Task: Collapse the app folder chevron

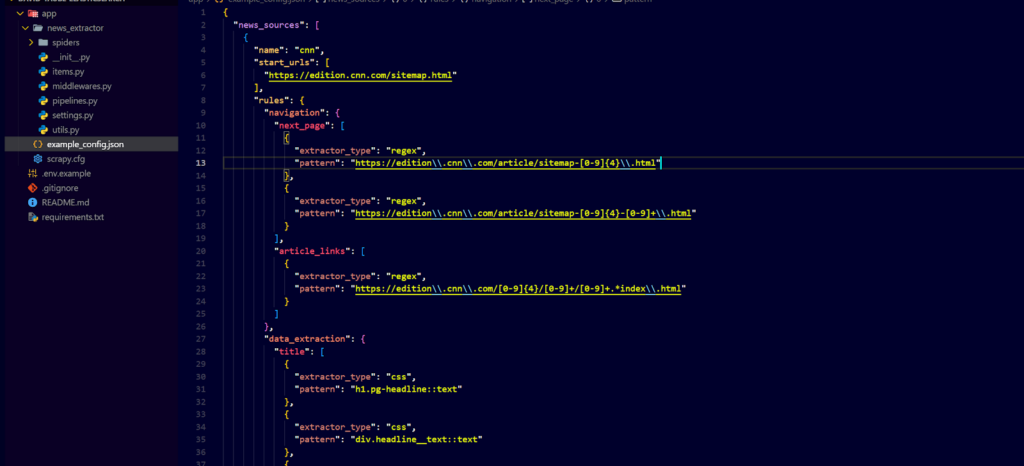Action: tap(18, 14)
